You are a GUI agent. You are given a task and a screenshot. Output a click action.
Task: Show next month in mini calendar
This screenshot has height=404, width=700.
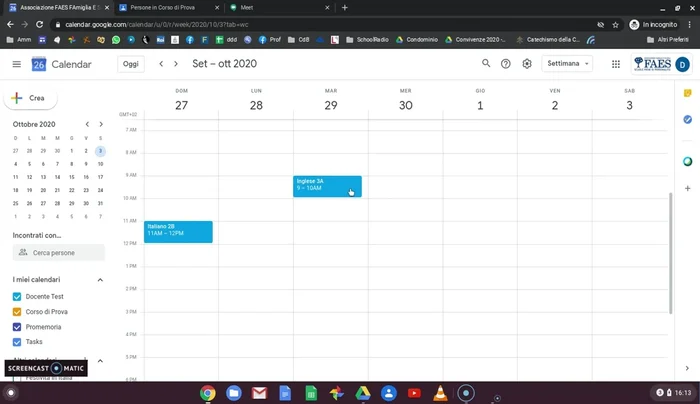point(101,124)
